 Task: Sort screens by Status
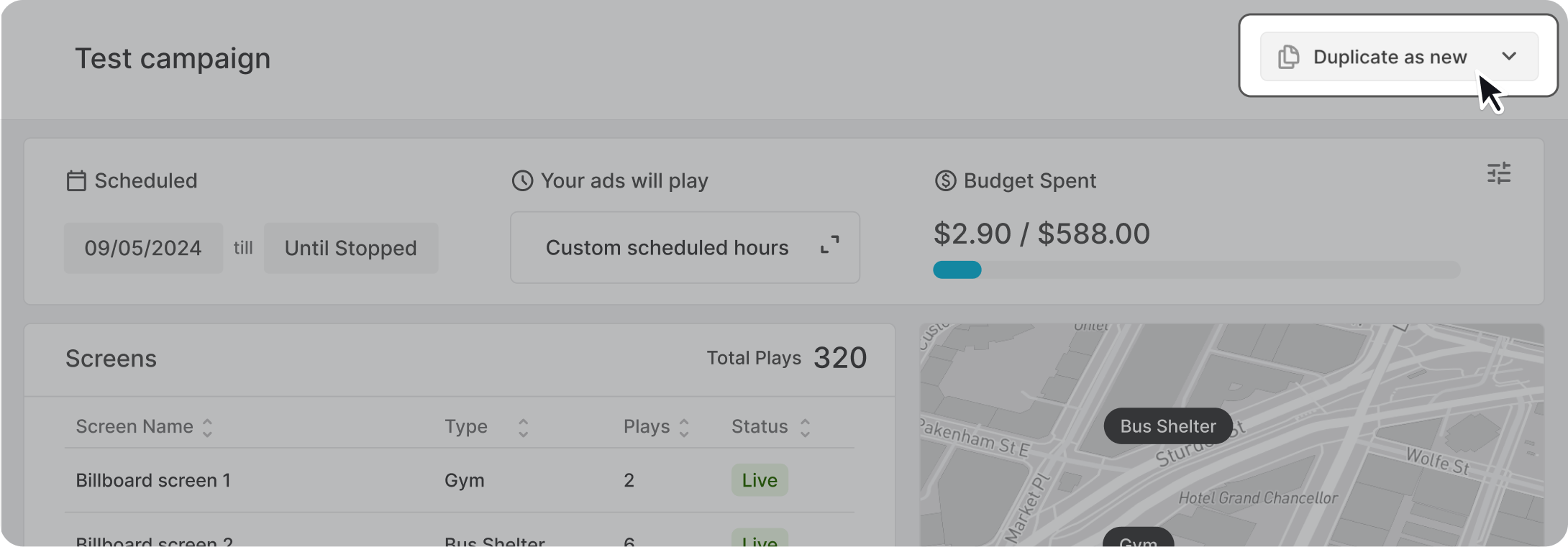coord(805,428)
